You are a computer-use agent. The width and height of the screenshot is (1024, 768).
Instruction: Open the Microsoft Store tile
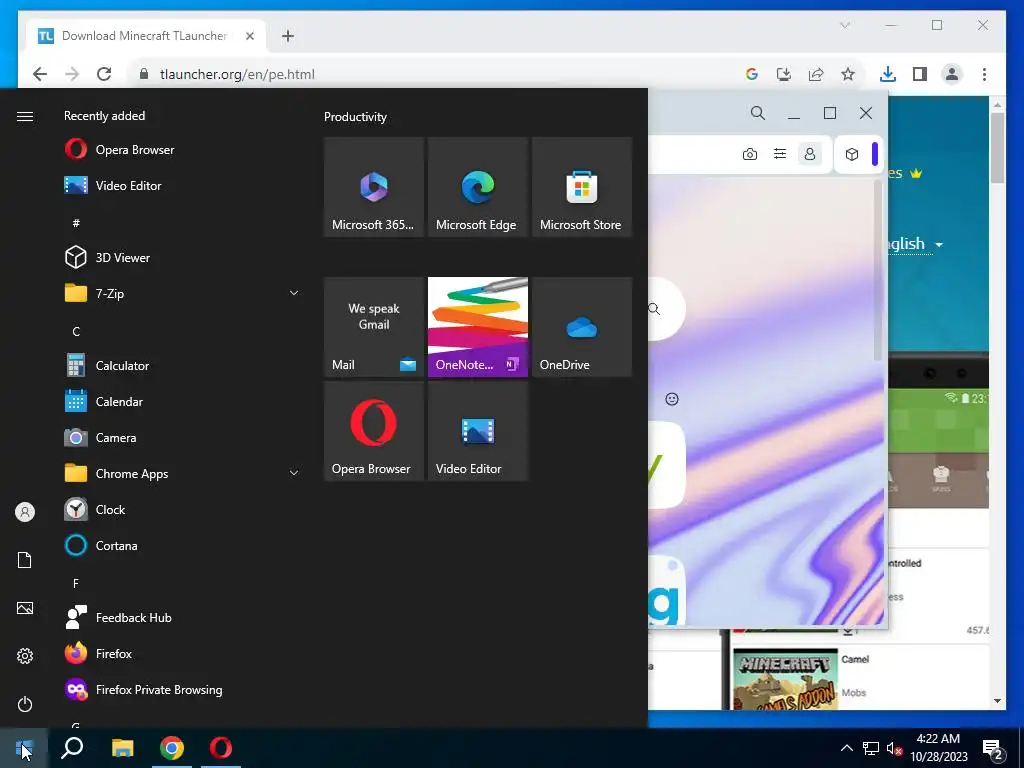pyautogui.click(x=581, y=187)
